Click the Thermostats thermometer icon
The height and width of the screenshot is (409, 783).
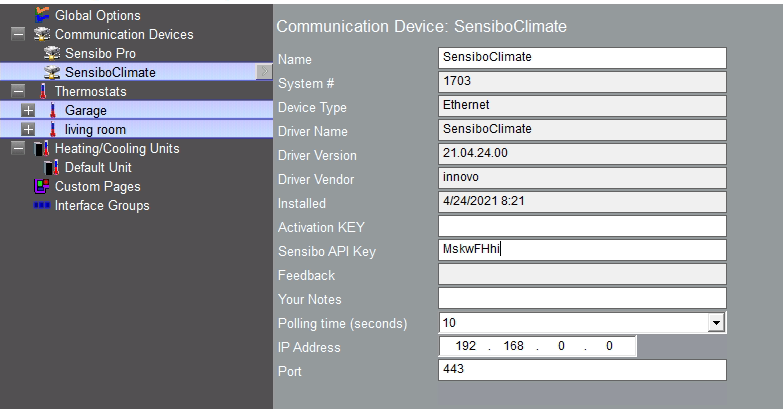coord(43,91)
